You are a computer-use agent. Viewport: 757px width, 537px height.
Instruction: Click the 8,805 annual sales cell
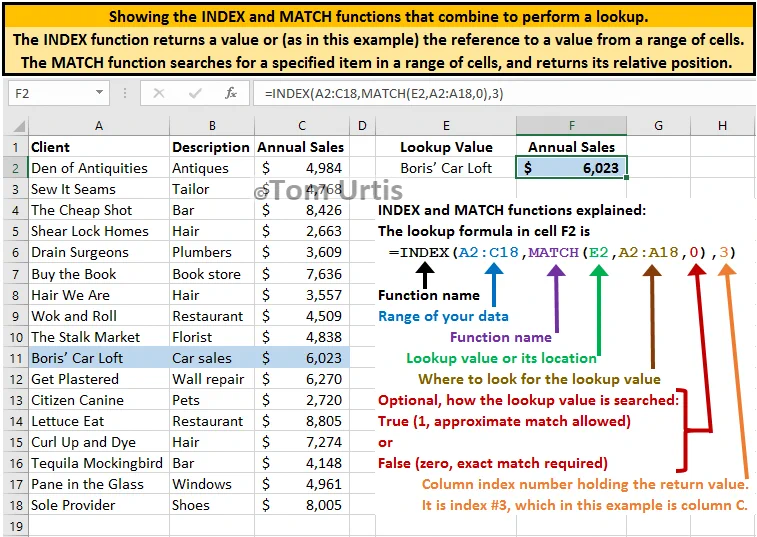302,421
